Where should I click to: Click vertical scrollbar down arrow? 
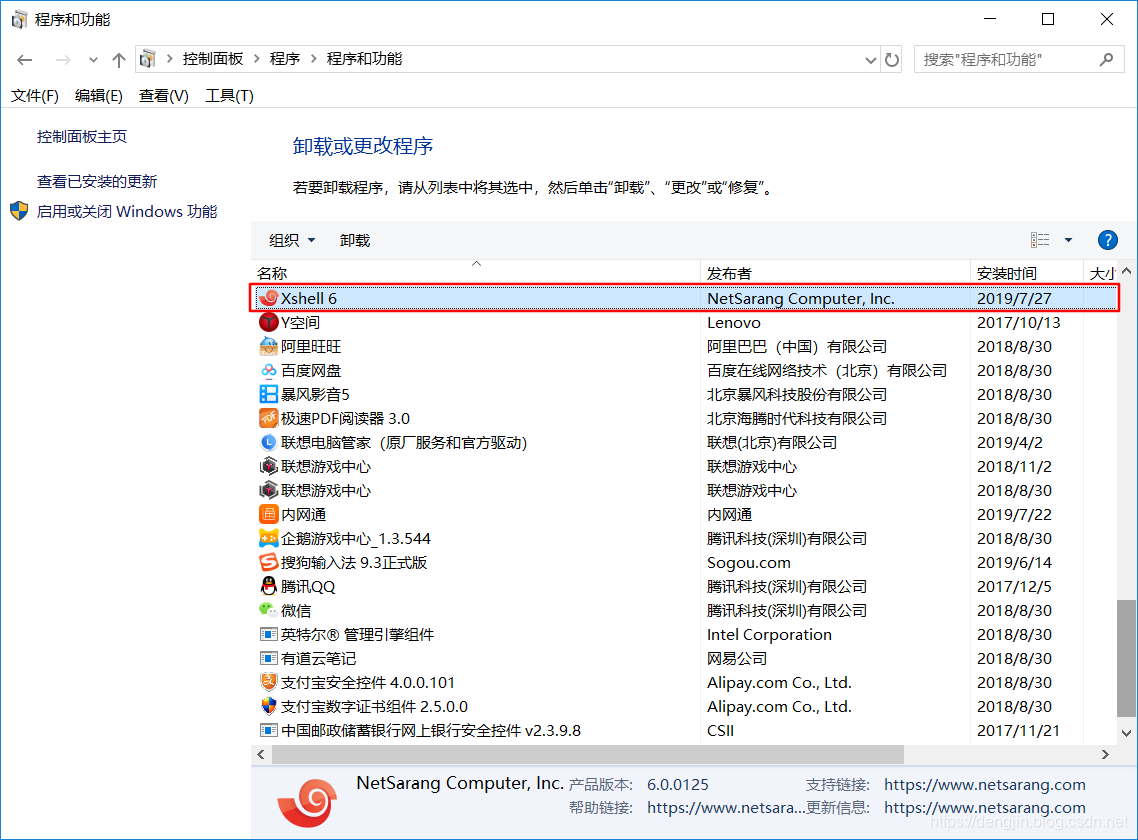click(1126, 733)
